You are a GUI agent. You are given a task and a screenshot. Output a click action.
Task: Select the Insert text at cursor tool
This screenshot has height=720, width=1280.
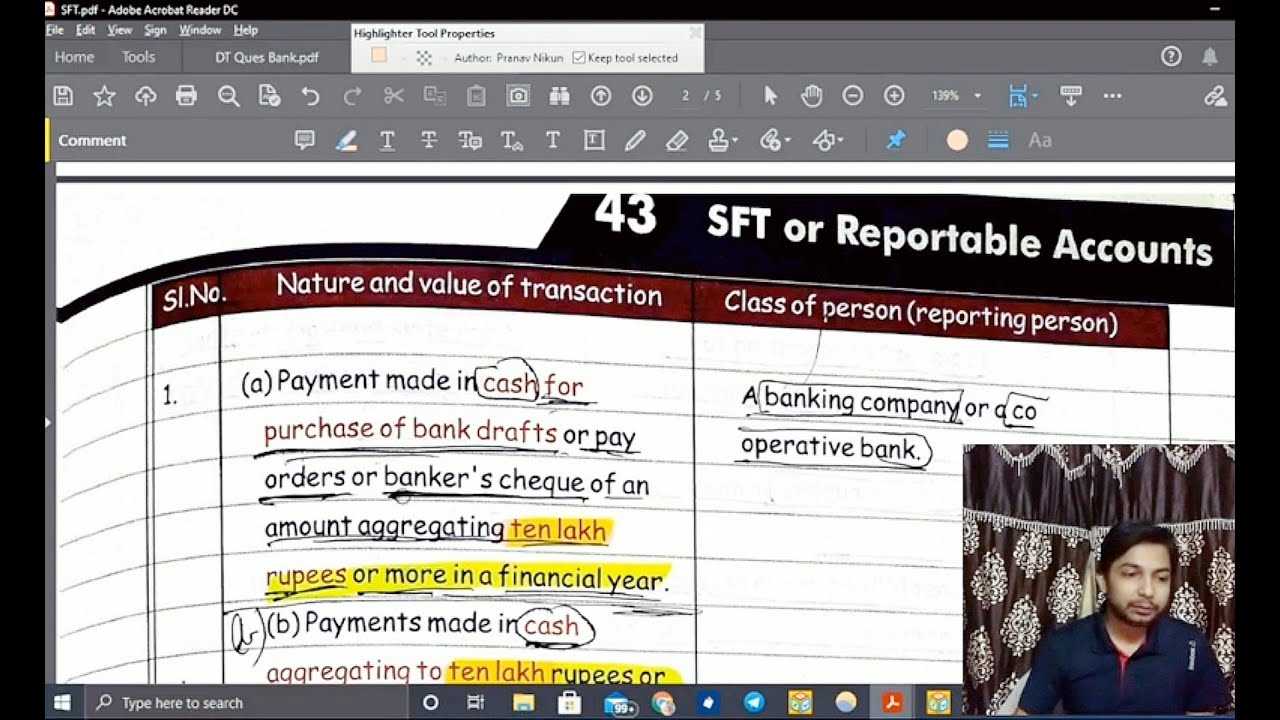click(x=512, y=141)
